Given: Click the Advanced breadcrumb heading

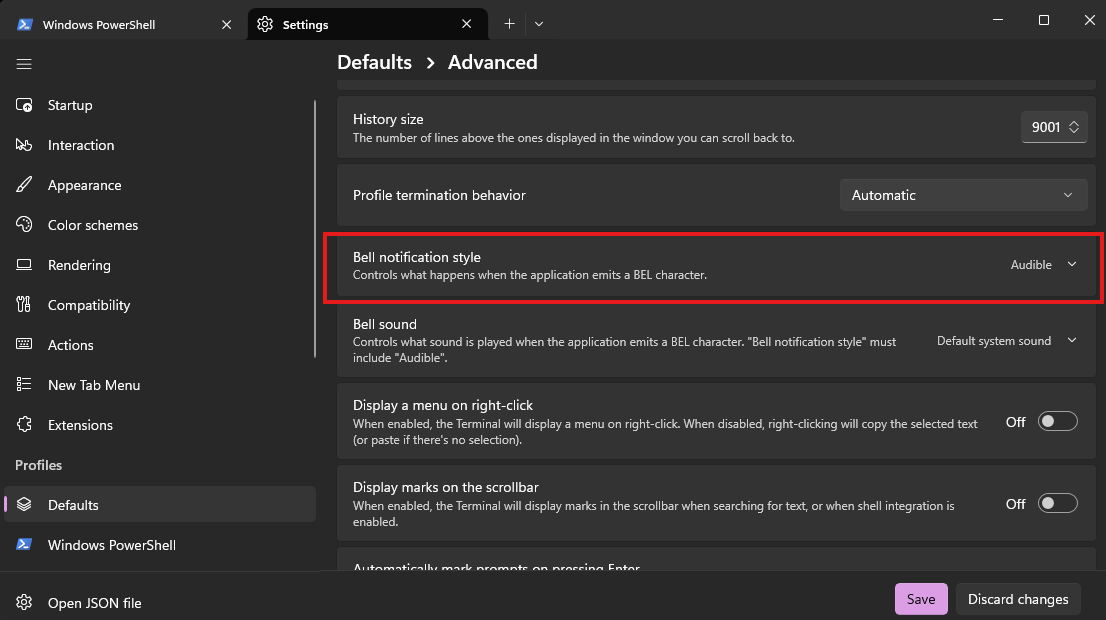Looking at the screenshot, I should point(492,62).
